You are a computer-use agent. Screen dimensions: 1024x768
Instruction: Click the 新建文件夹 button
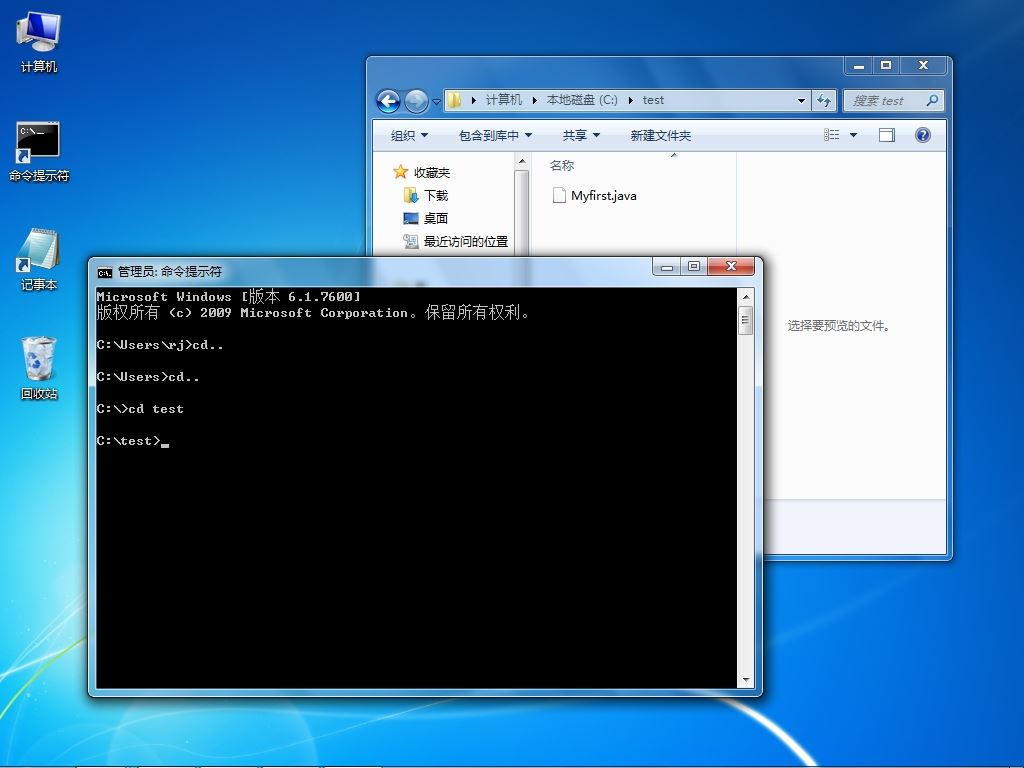660,135
